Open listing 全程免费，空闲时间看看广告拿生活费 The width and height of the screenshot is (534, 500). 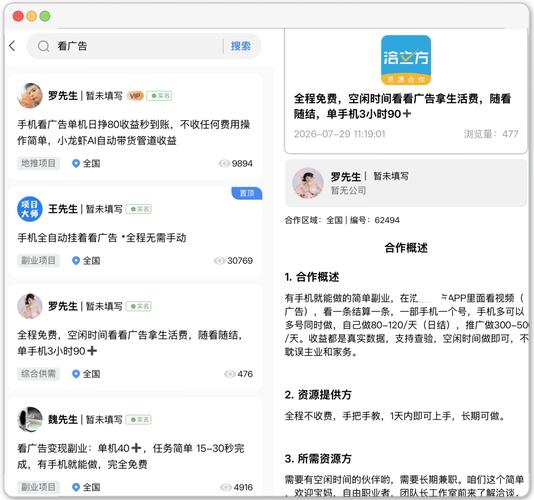[130, 343]
